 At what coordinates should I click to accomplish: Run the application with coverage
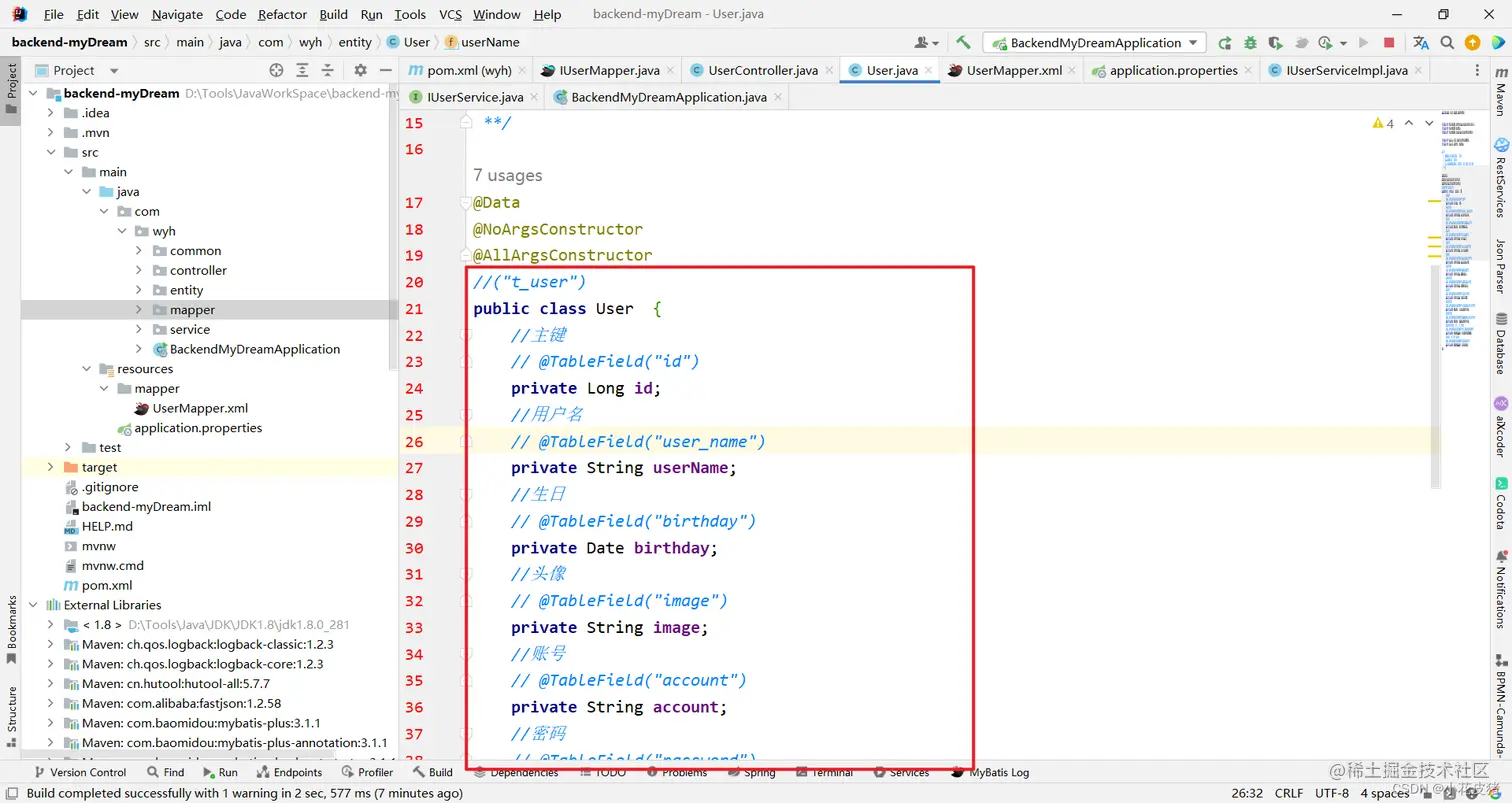(1275, 42)
